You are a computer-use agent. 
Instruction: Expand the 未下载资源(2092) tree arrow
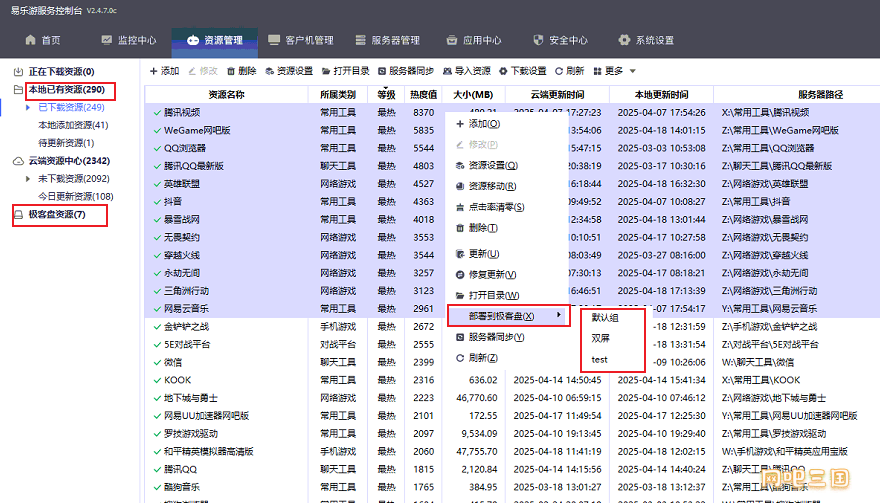(x=28, y=179)
